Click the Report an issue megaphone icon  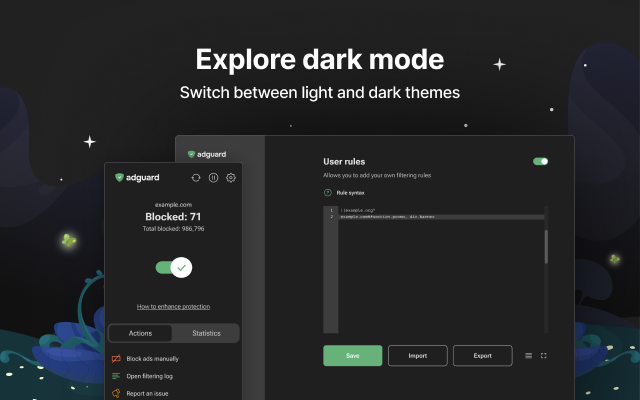coord(116,393)
